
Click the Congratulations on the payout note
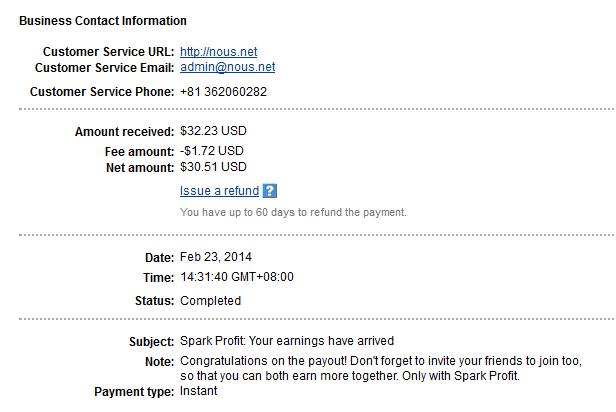(381, 368)
